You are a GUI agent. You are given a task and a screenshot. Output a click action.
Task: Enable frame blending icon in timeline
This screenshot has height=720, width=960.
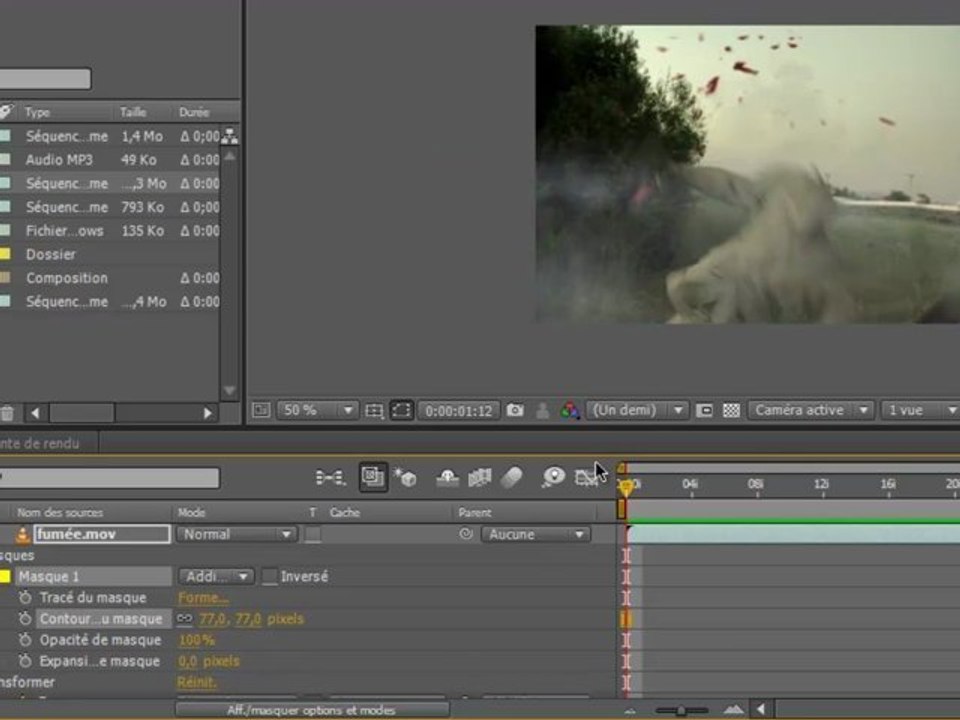coord(480,478)
